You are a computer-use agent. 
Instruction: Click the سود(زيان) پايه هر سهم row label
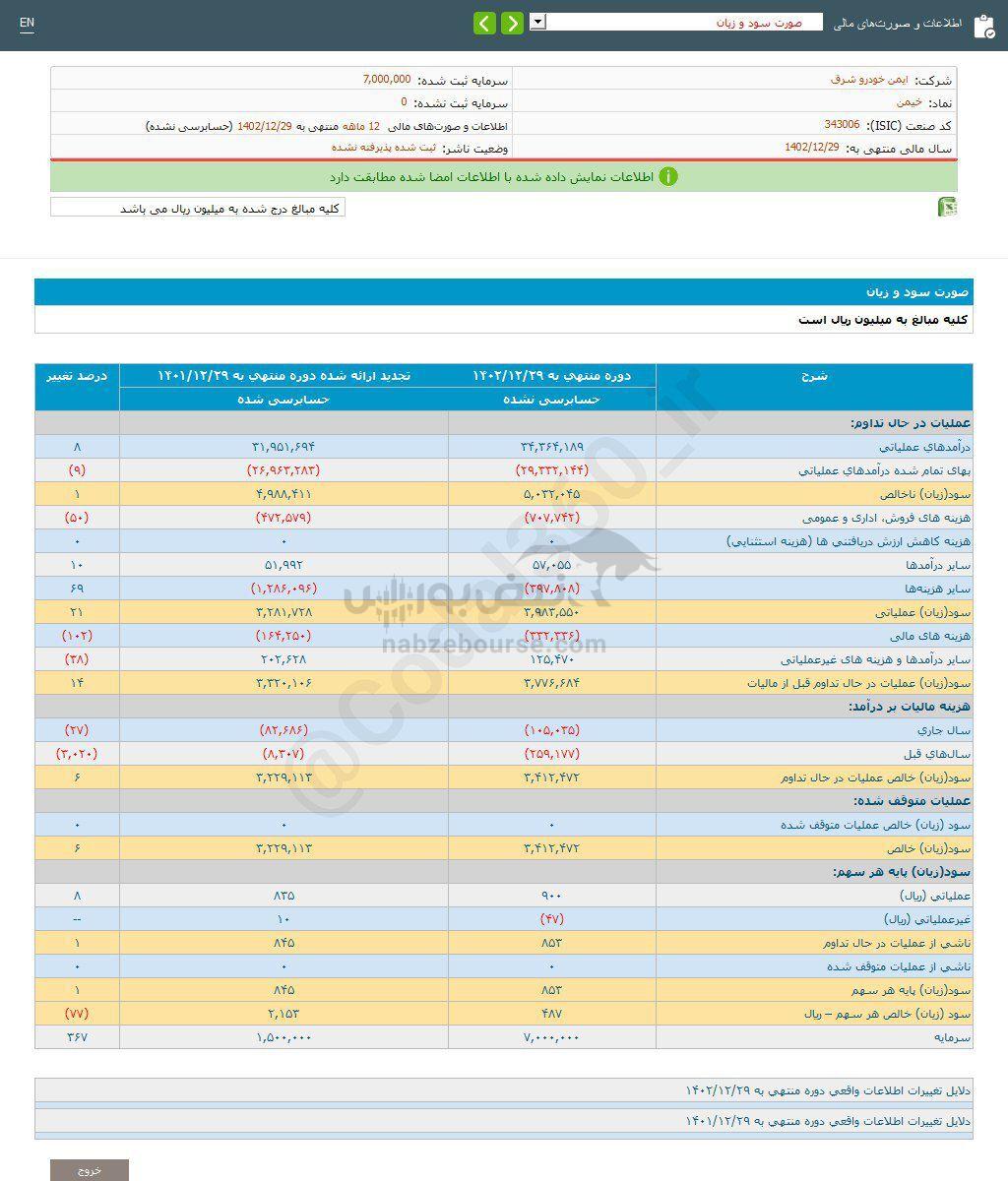tap(911, 990)
